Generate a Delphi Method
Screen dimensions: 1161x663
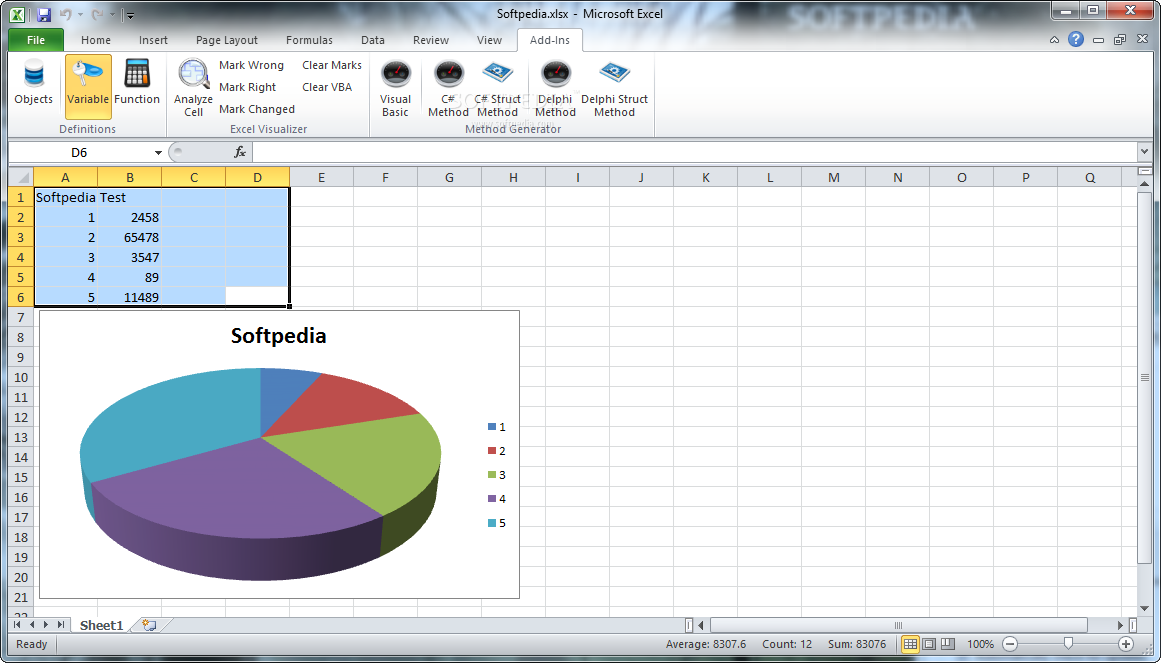(x=555, y=88)
